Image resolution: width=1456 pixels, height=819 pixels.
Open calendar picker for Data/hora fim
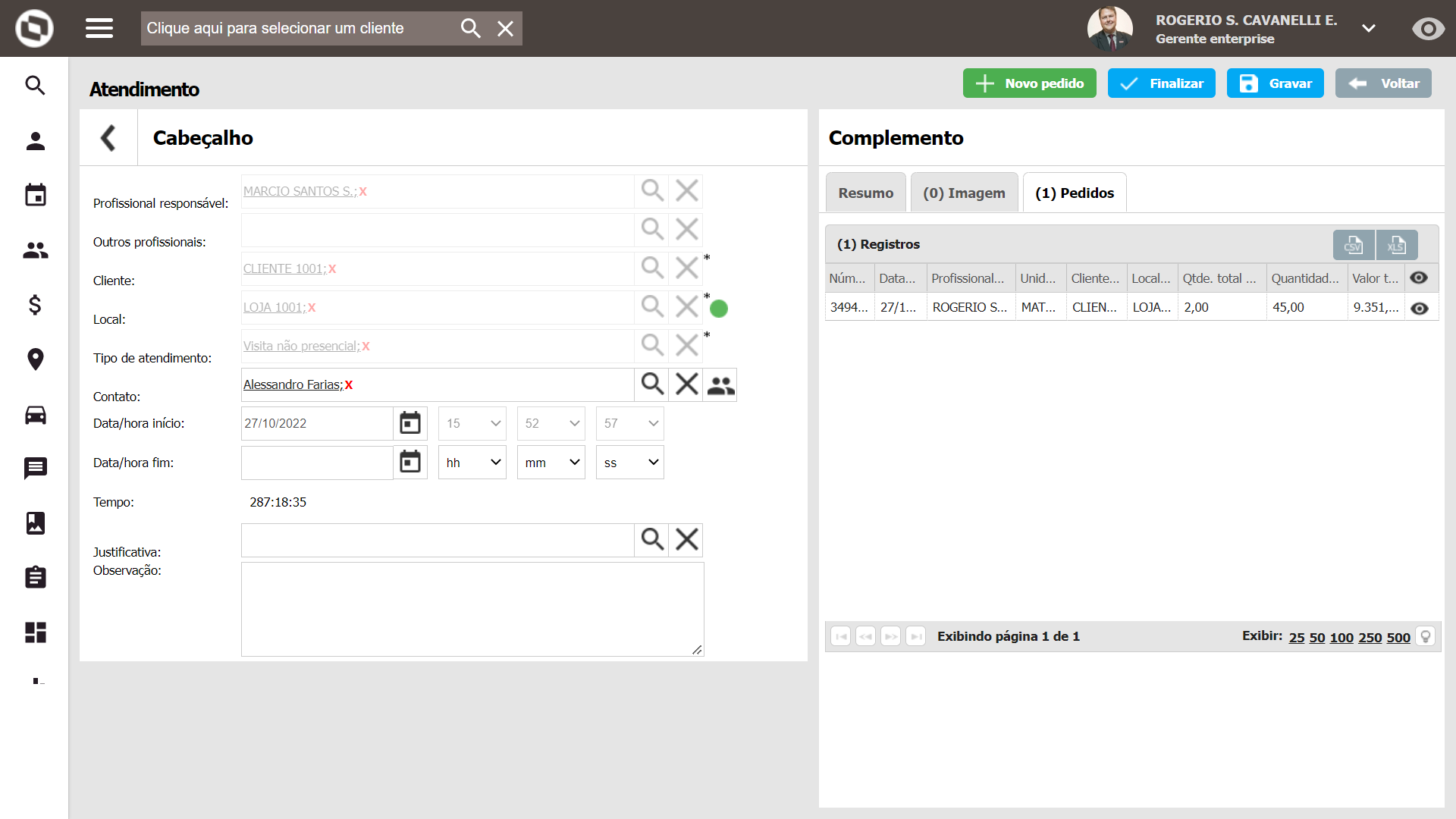410,462
